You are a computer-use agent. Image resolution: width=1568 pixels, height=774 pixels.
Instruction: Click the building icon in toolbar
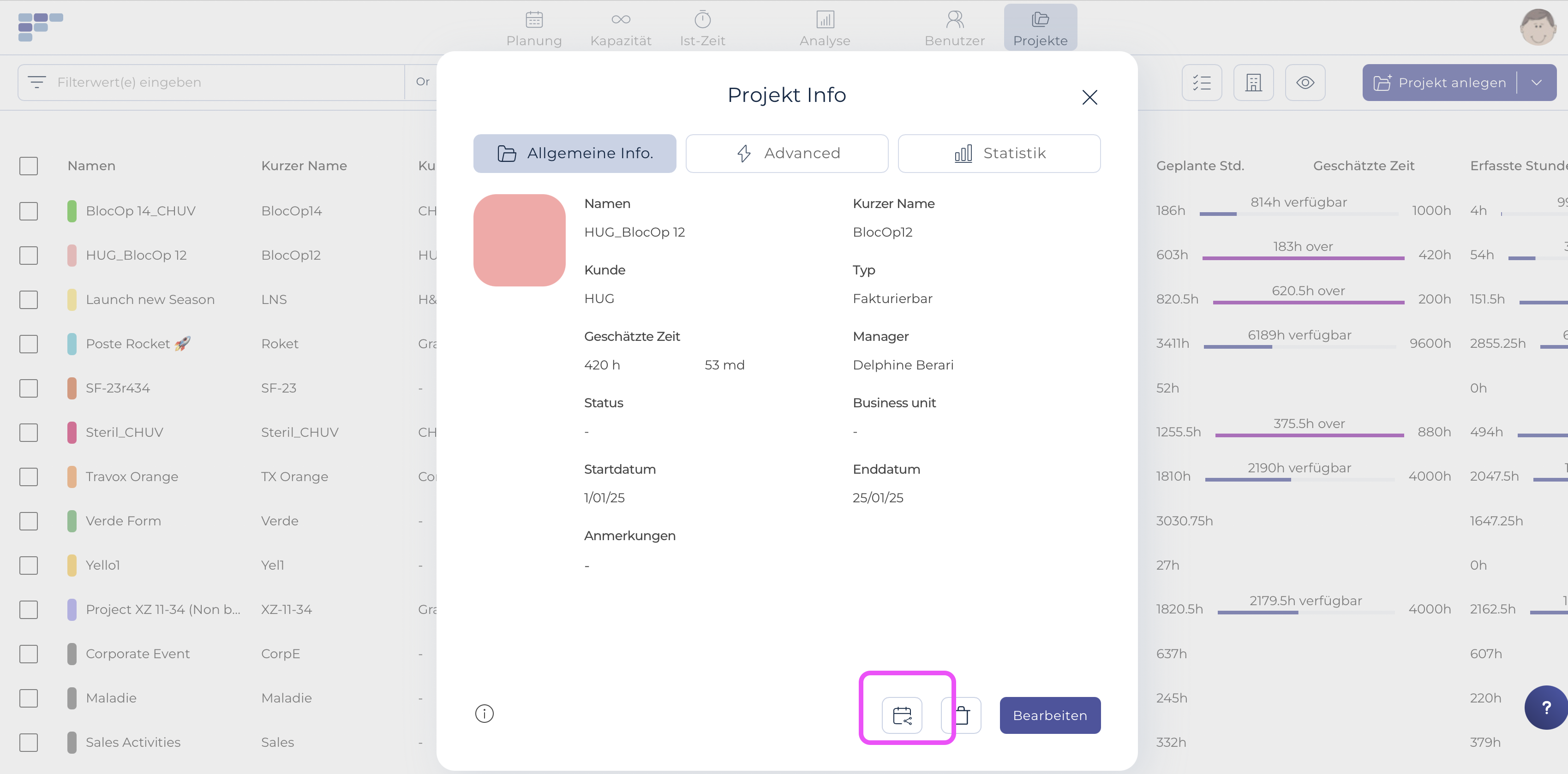click(x=1253, y=82)
